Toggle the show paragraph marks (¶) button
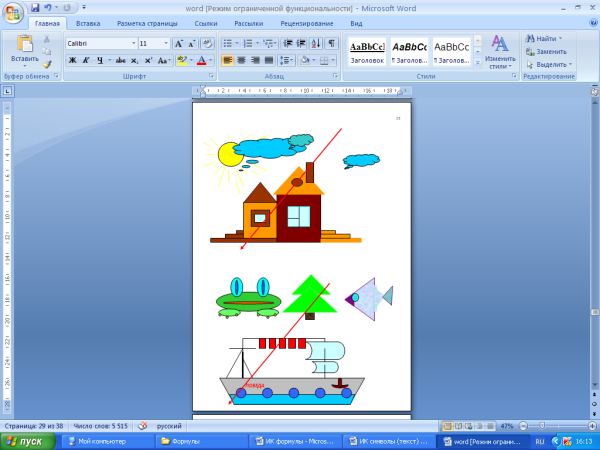Viewport: 600px width, 450px height. (x=332, y=44)
